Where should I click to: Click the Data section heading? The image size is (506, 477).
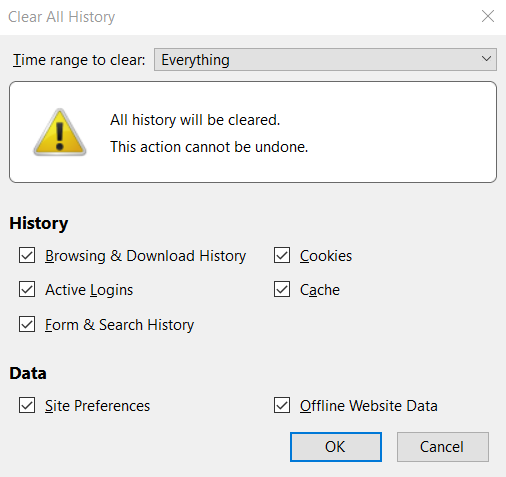(x=28, y=373)
